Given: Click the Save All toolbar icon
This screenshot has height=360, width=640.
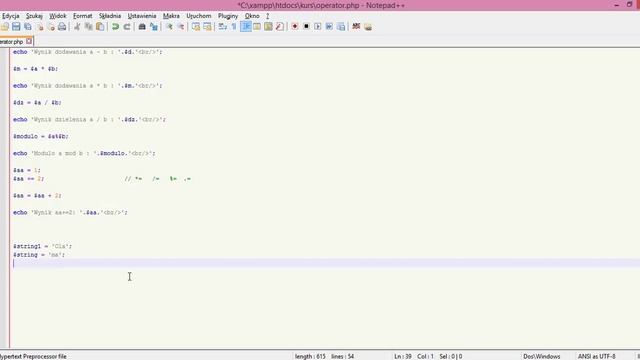Looking at the screenshot, I should tap(28, 27).
